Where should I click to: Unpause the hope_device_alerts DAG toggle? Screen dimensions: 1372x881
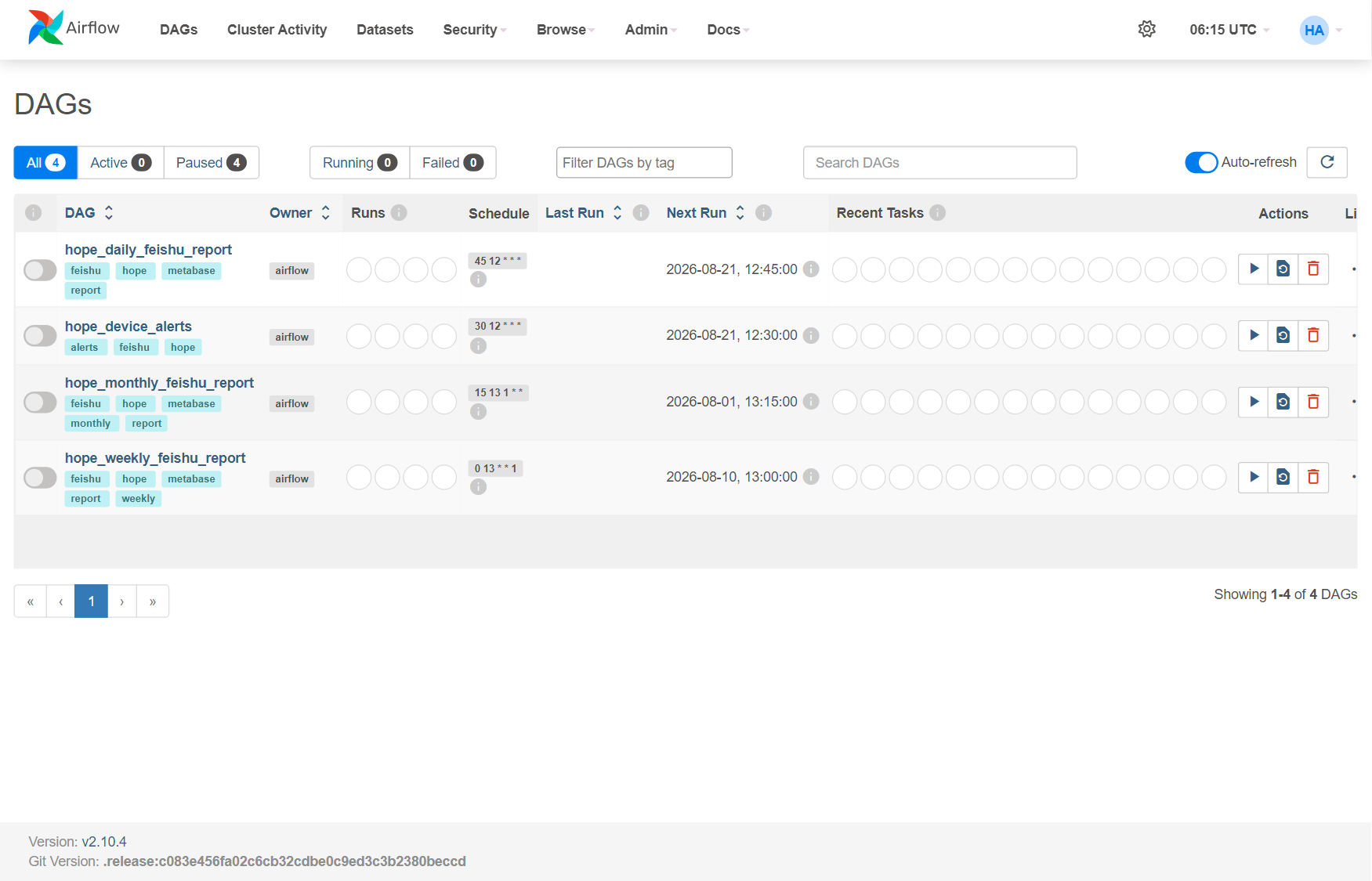coord(40,336)
